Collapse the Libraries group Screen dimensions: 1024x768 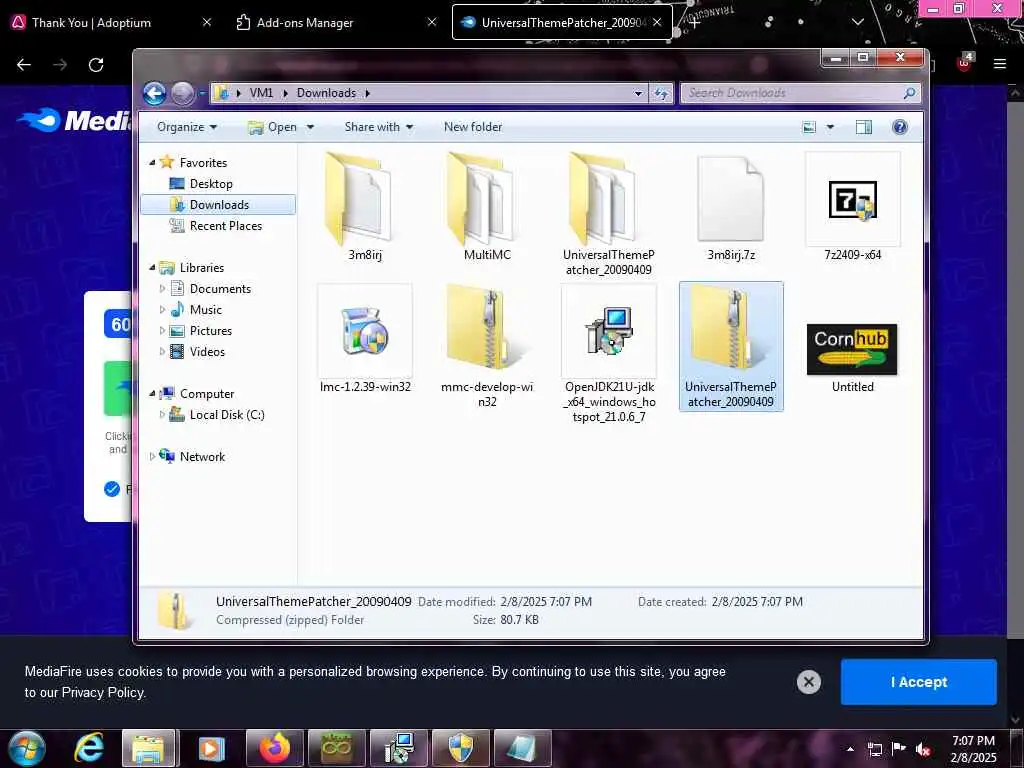coord(152,268)
